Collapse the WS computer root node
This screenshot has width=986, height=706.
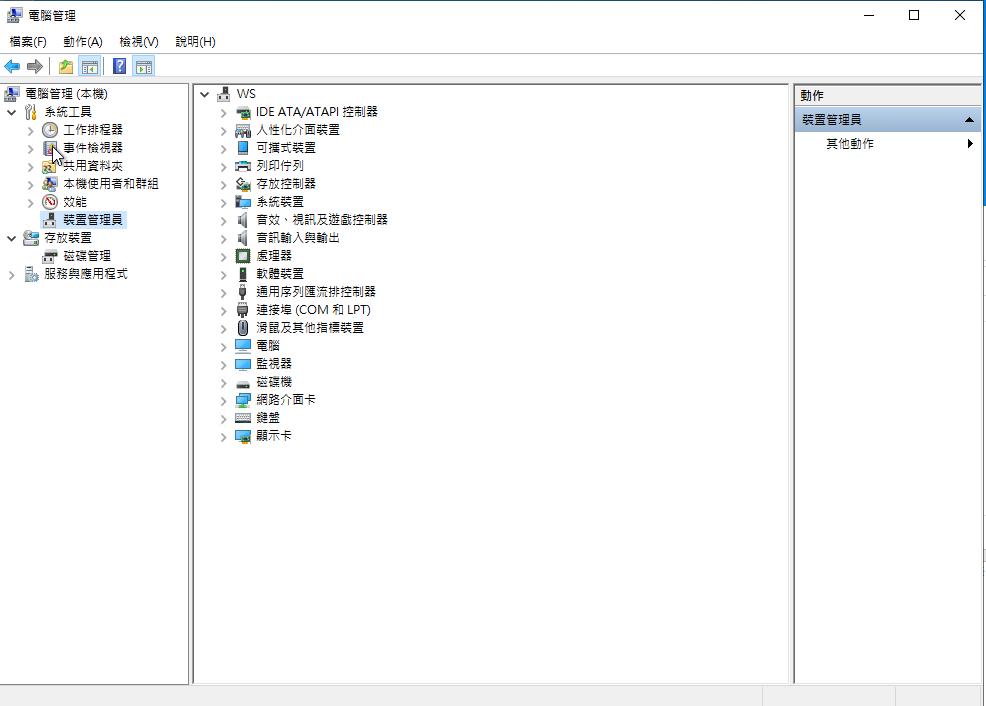[205, 94]
